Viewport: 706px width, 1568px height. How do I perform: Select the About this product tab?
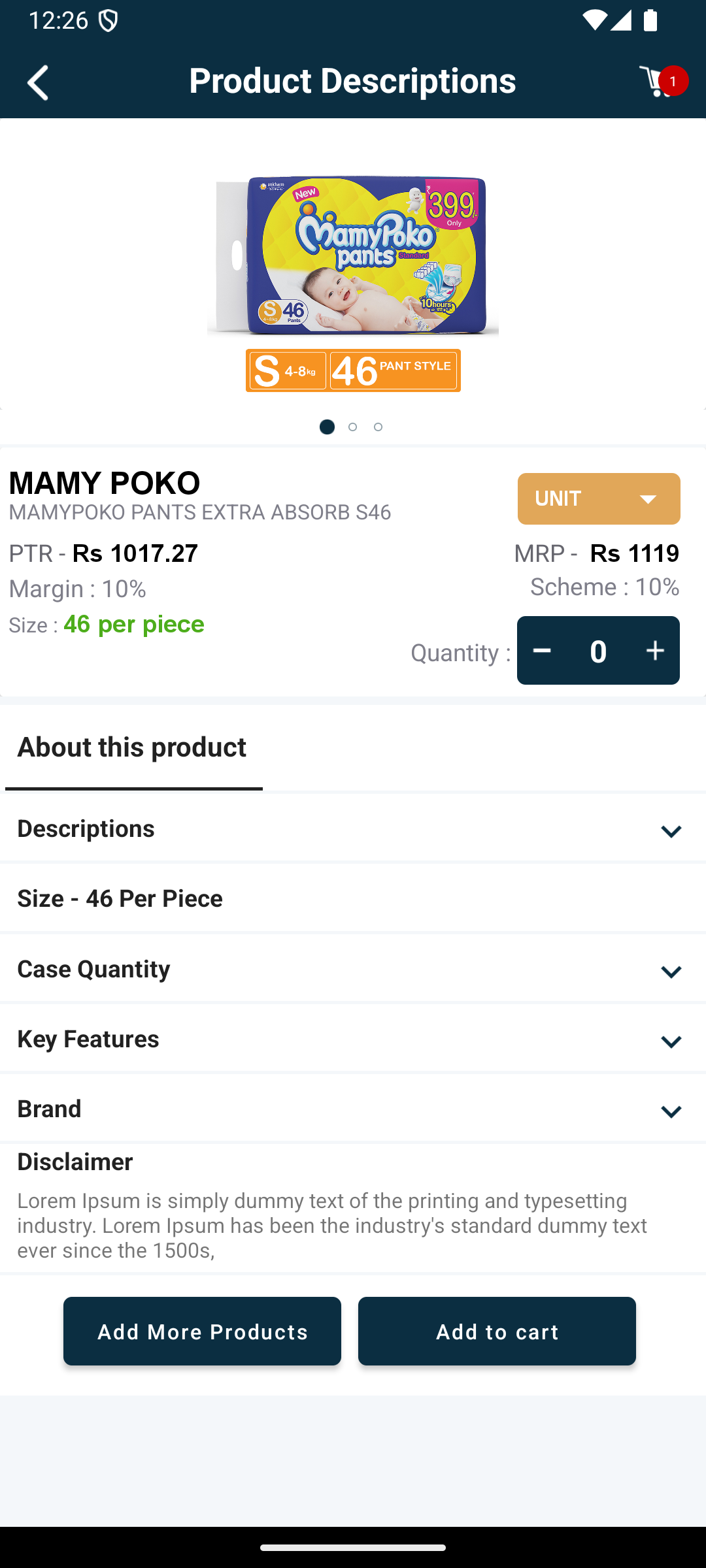pyautogui.click(x=132, y=747)
